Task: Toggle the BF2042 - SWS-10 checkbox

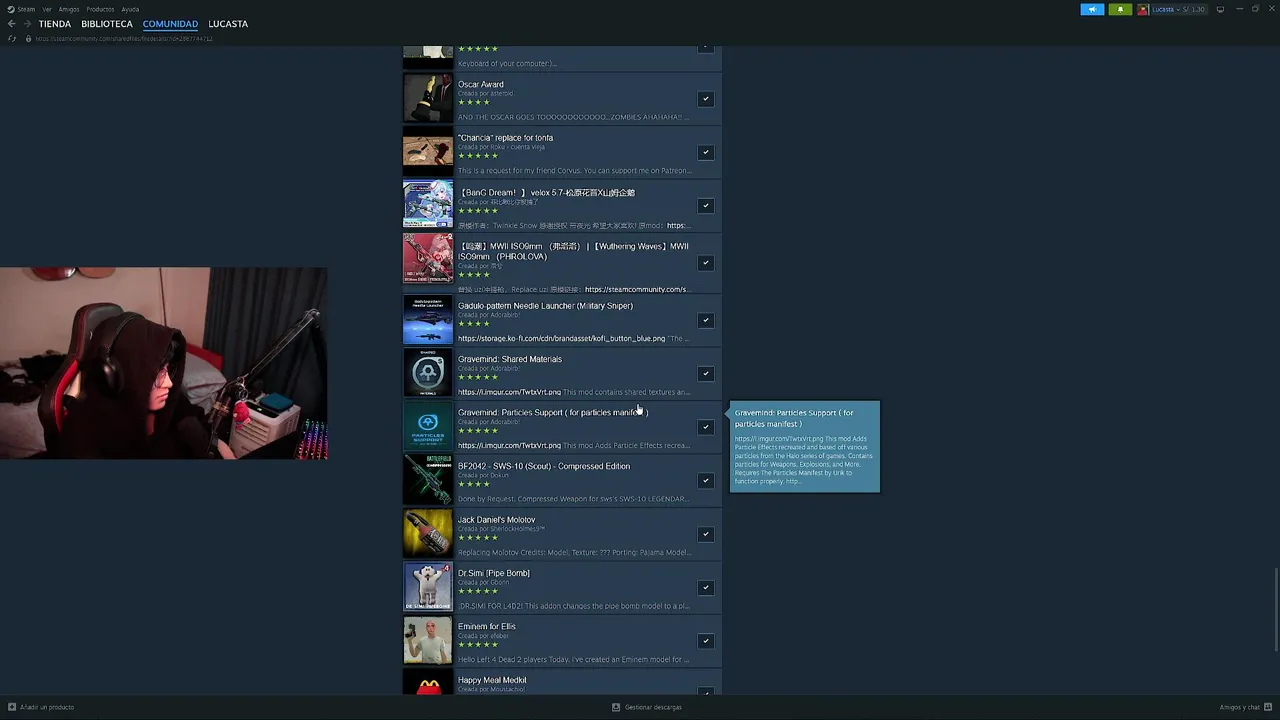Action: pos(705,480)
